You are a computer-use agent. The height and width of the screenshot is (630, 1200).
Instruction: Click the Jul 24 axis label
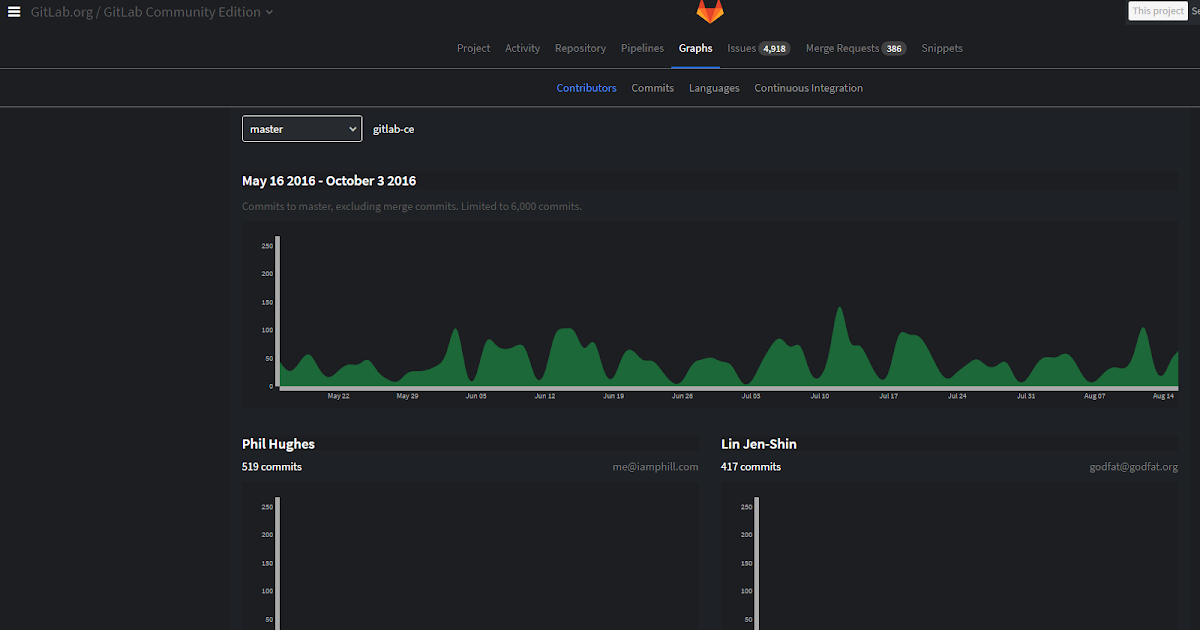tap(957, 396)
